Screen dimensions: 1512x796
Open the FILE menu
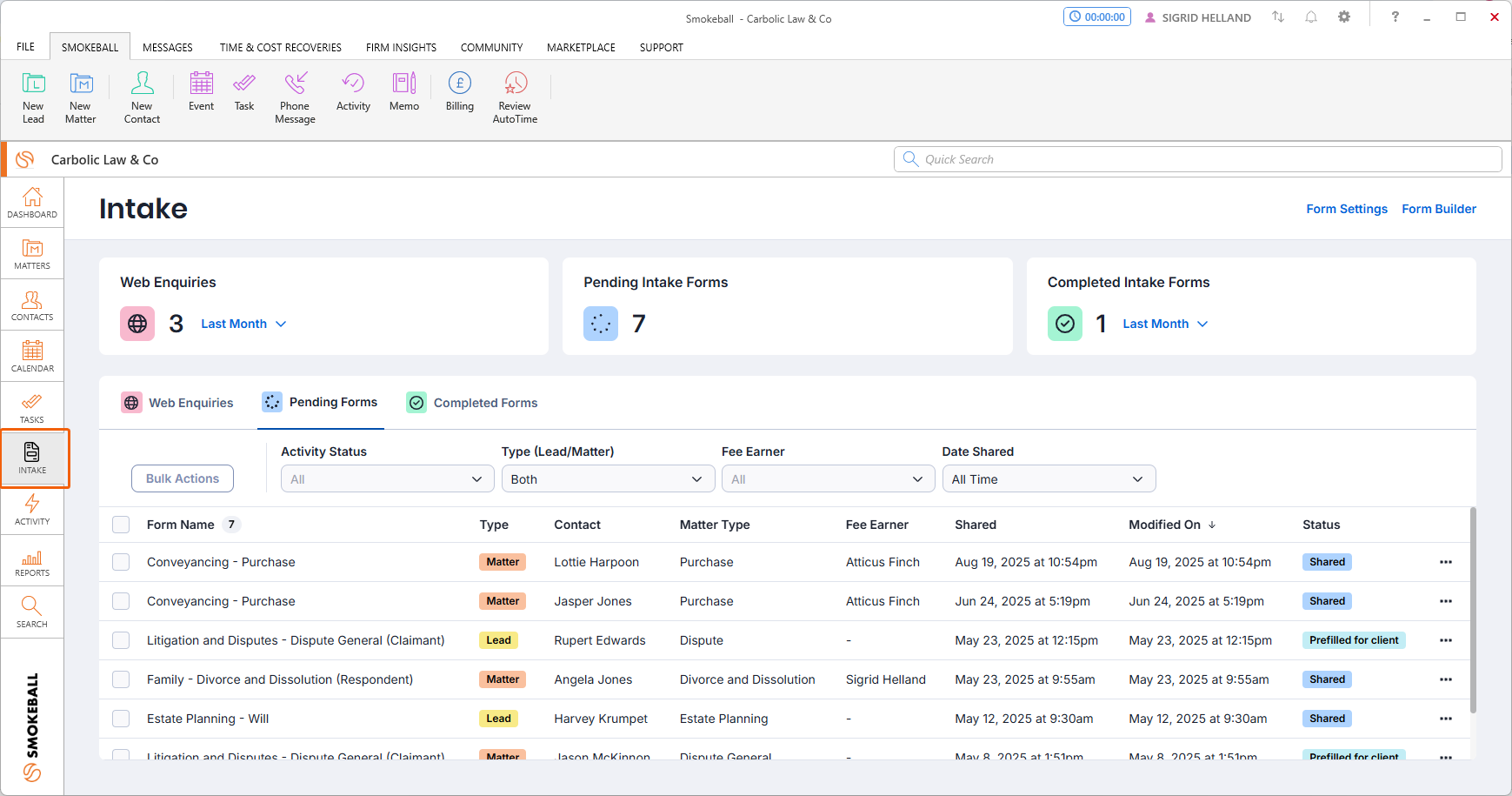point(25,47)
